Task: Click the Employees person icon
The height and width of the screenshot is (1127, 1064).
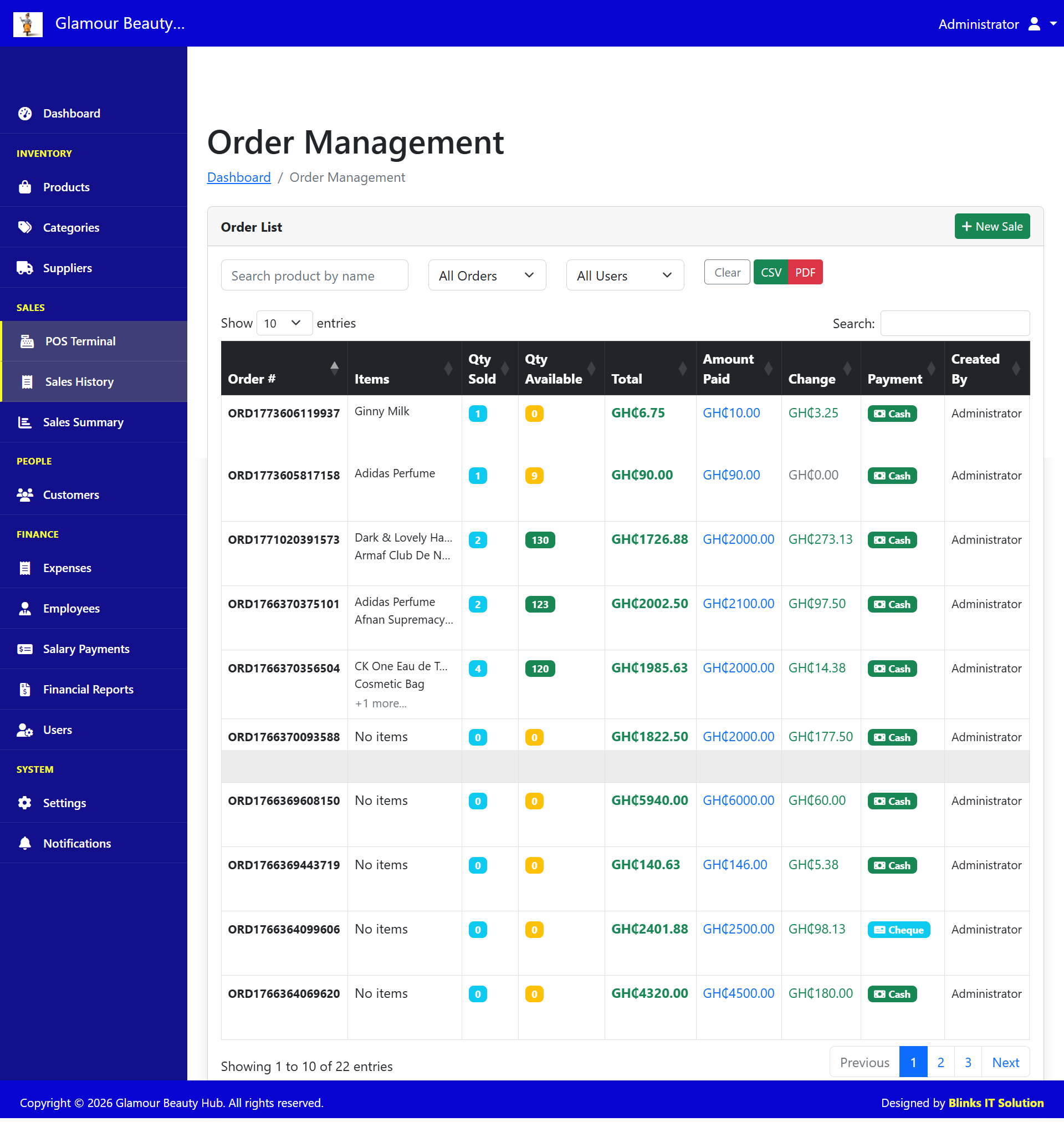Action: (x=25, y=608)
